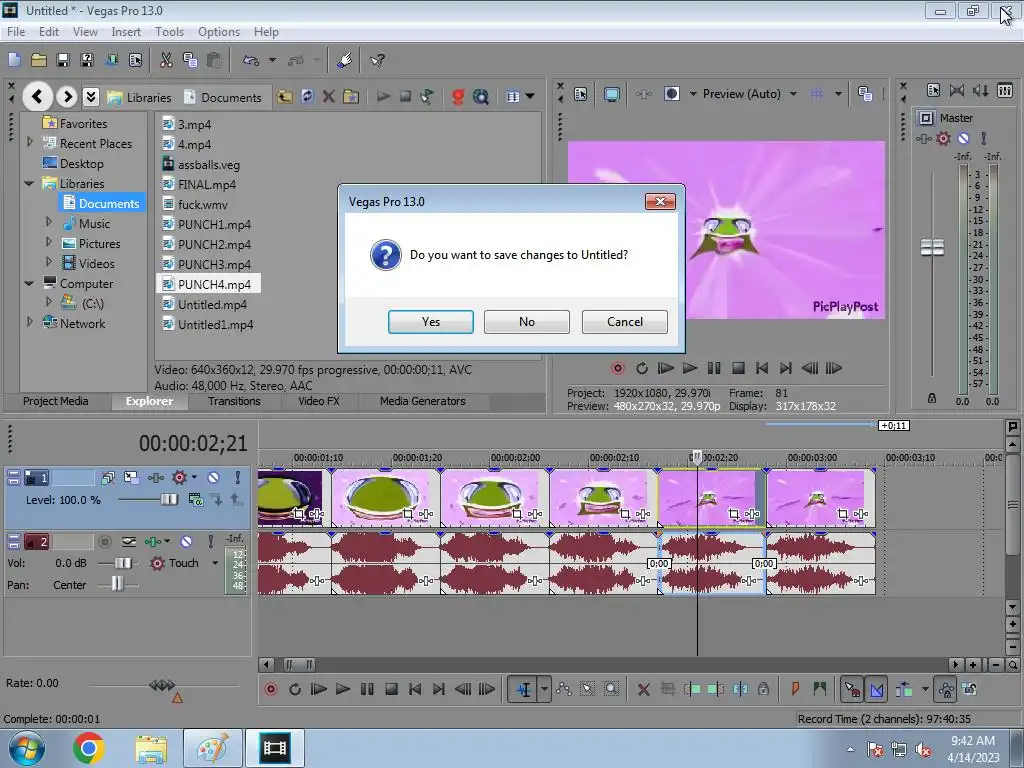
Task: Go back in the Explorer panel
Action: [x=37, y=97]
